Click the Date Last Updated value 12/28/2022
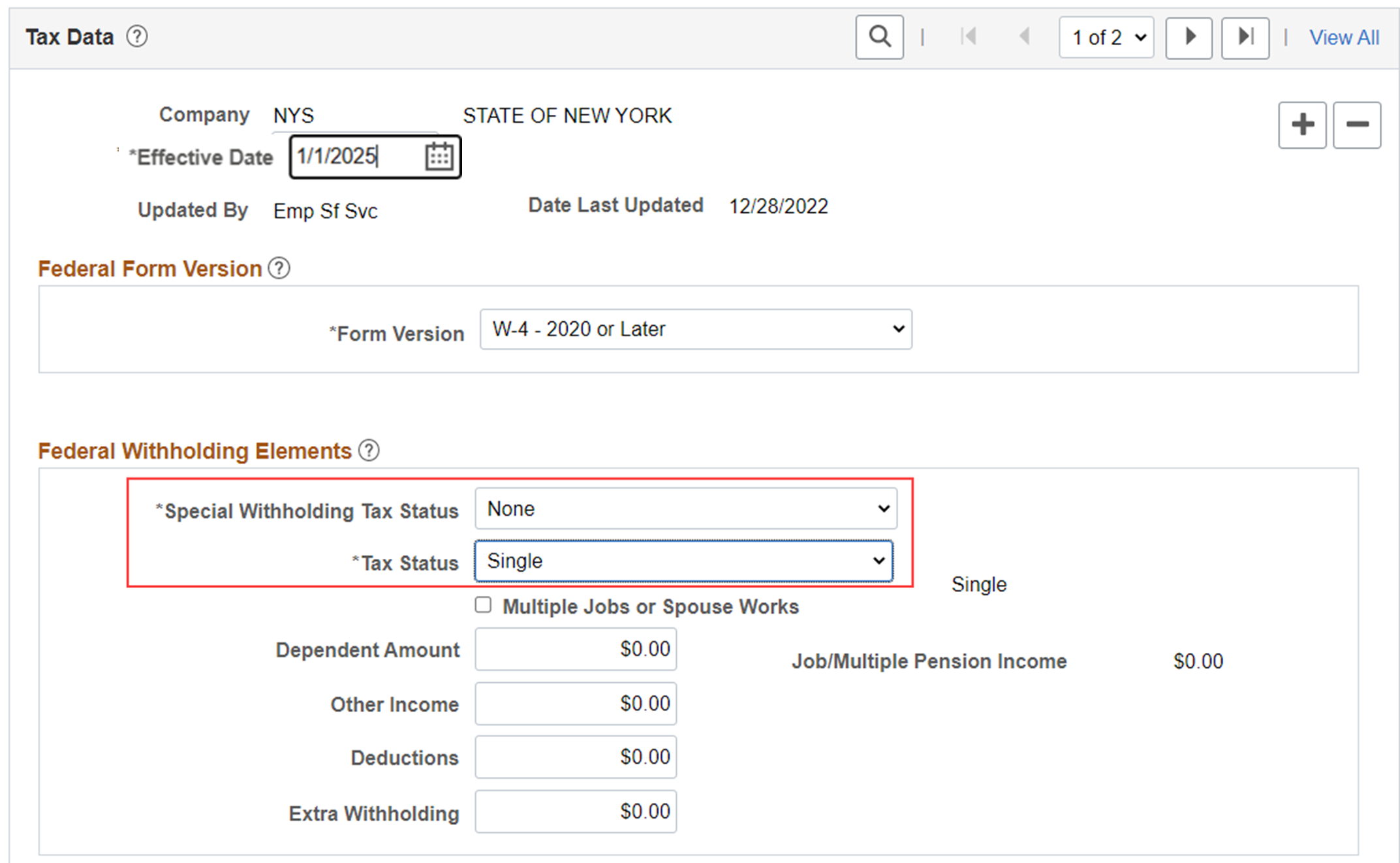The height and width of the screenshot is (863, 1400). pos(778,206)
